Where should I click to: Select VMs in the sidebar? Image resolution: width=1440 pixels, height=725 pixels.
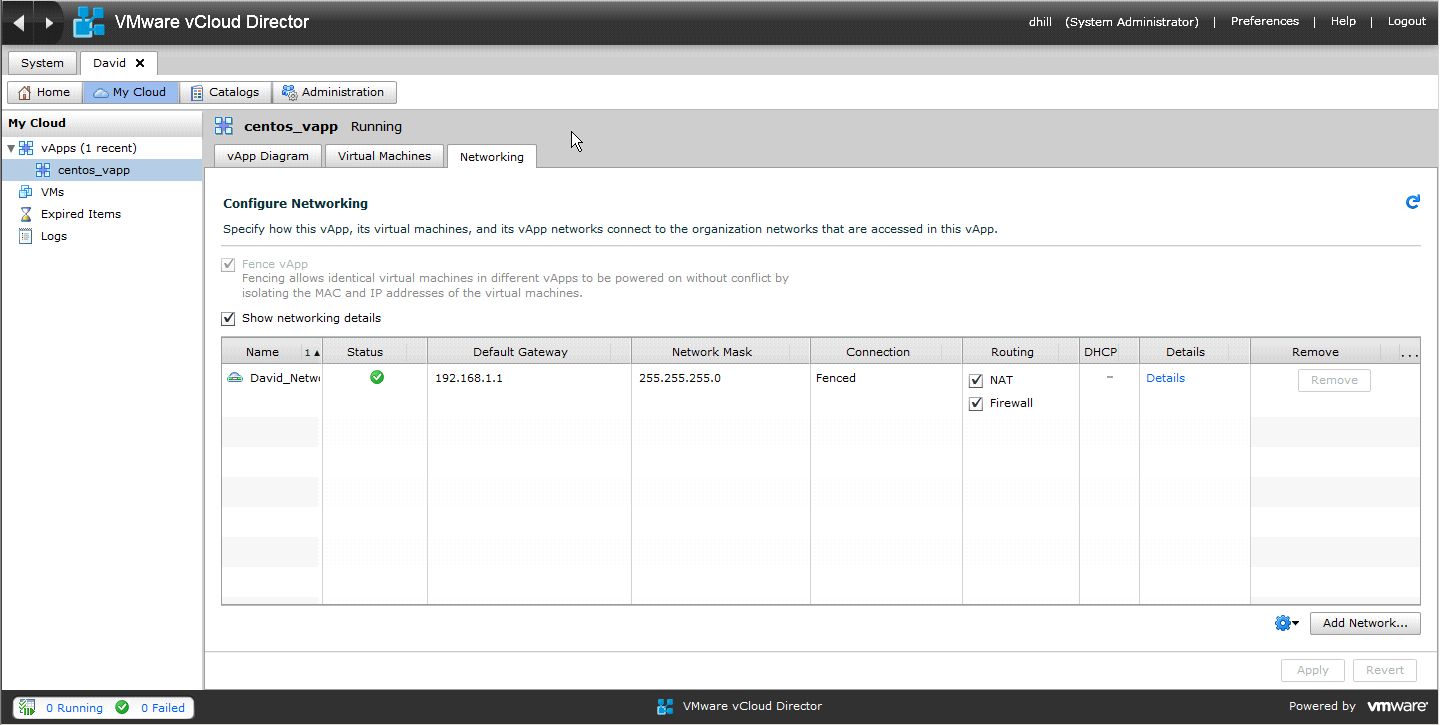[52, 192]
